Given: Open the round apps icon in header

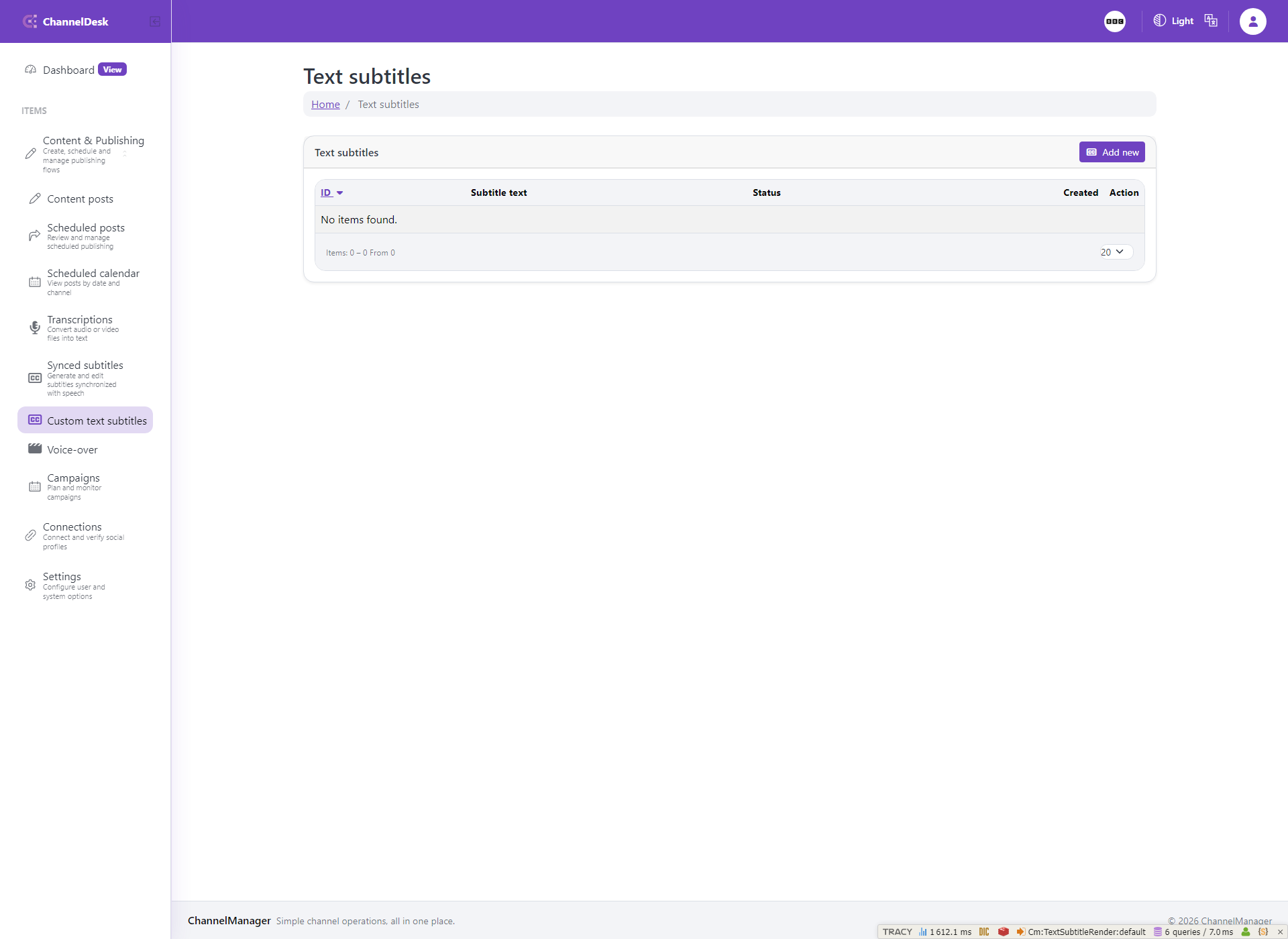Looking at the screenshot, I should (x=1115, y=21).
